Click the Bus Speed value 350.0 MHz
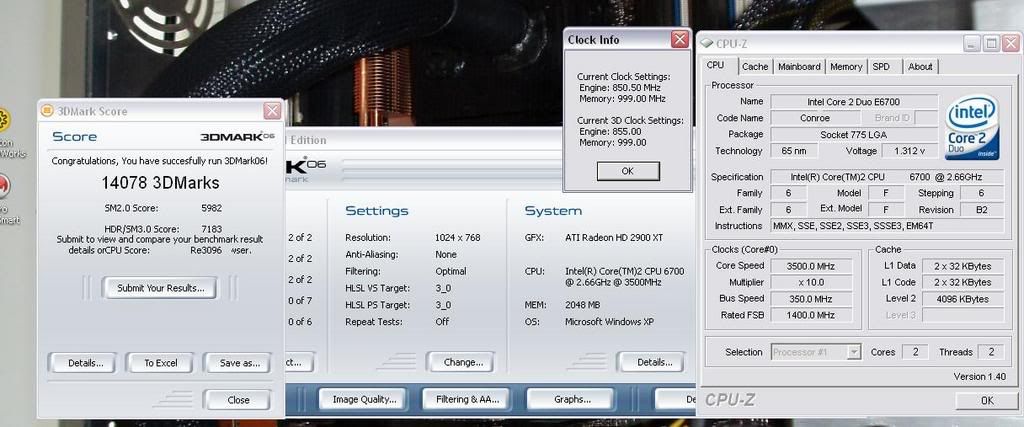Screen dimensions: 1024x427 pyautogui.click(x=811, y=299)
